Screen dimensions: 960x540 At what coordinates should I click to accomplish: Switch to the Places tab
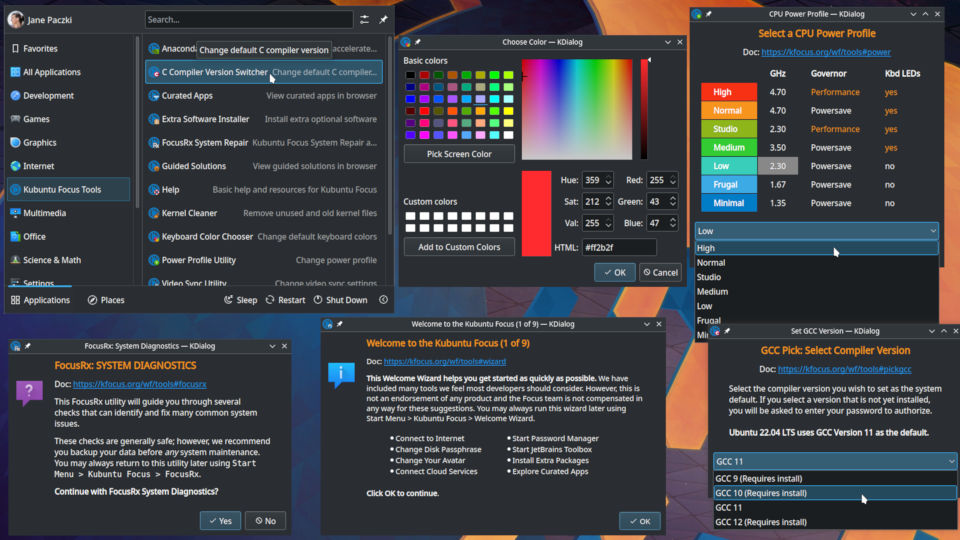[106, 300]
